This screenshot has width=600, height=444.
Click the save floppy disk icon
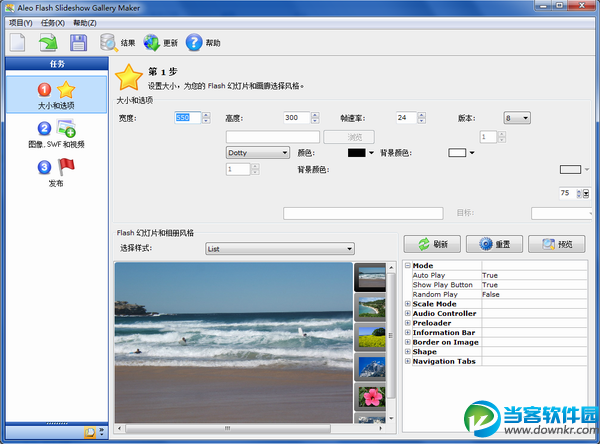[78, 42]
